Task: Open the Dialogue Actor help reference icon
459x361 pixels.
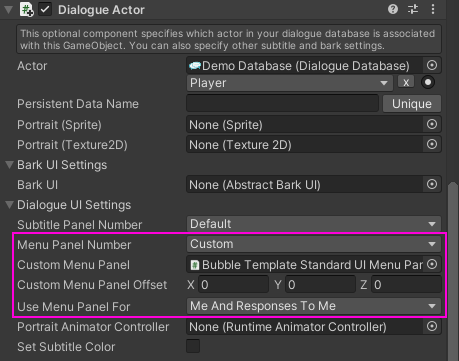Action: pos(393,9)
